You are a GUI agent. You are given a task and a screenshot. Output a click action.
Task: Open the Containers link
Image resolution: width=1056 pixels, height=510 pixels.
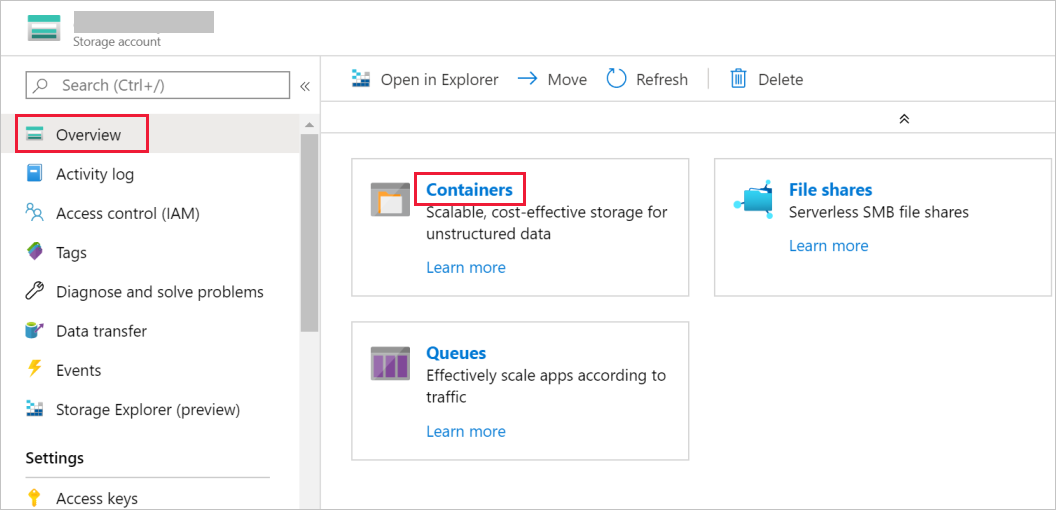point(469,189)
